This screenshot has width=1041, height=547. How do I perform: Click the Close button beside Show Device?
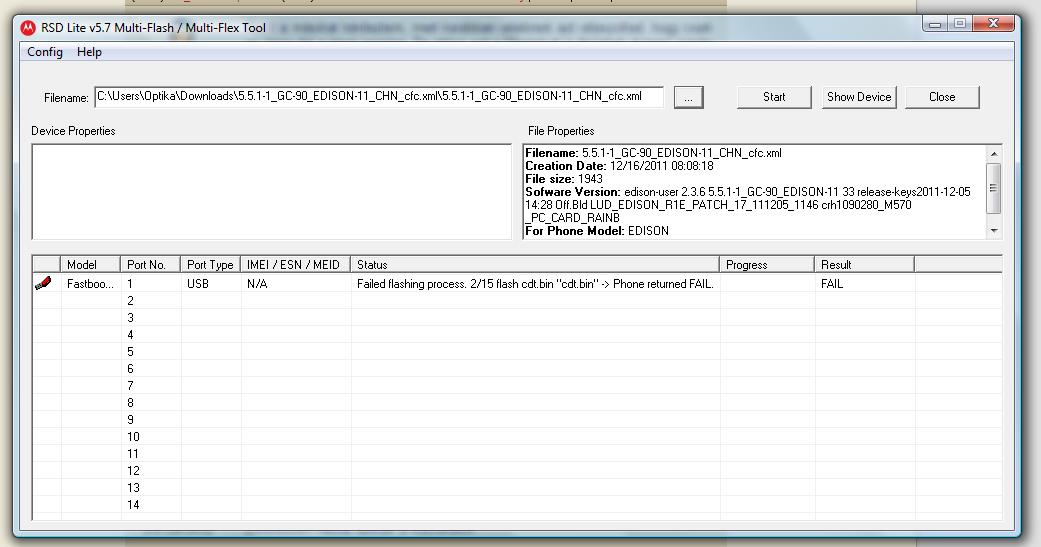pos(942,97)
